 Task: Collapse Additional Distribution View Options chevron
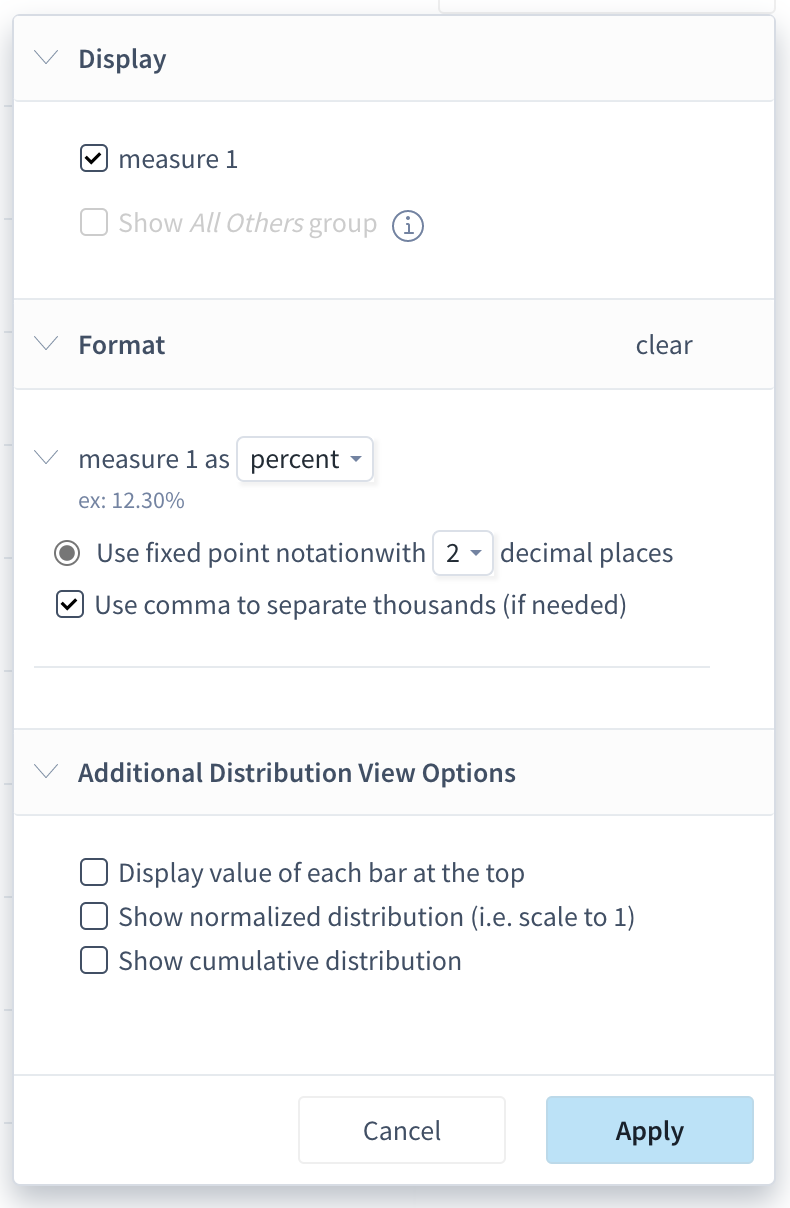click(47, 773)
